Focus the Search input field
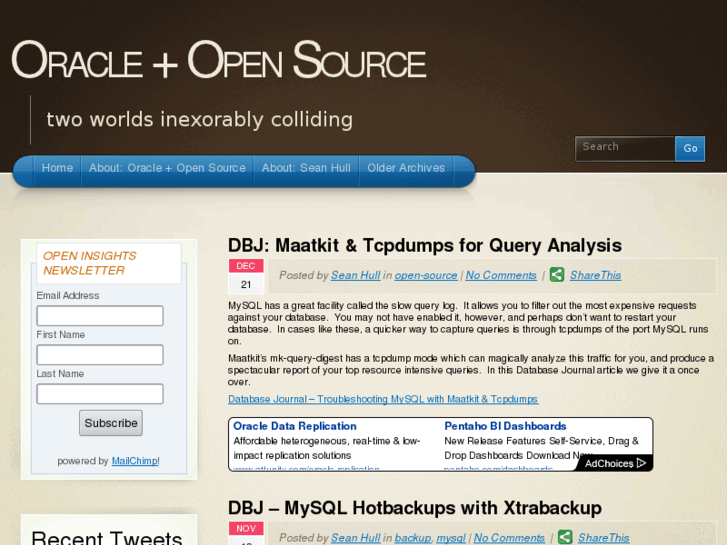This screenshot has height=545, width=727. (625, 148)
